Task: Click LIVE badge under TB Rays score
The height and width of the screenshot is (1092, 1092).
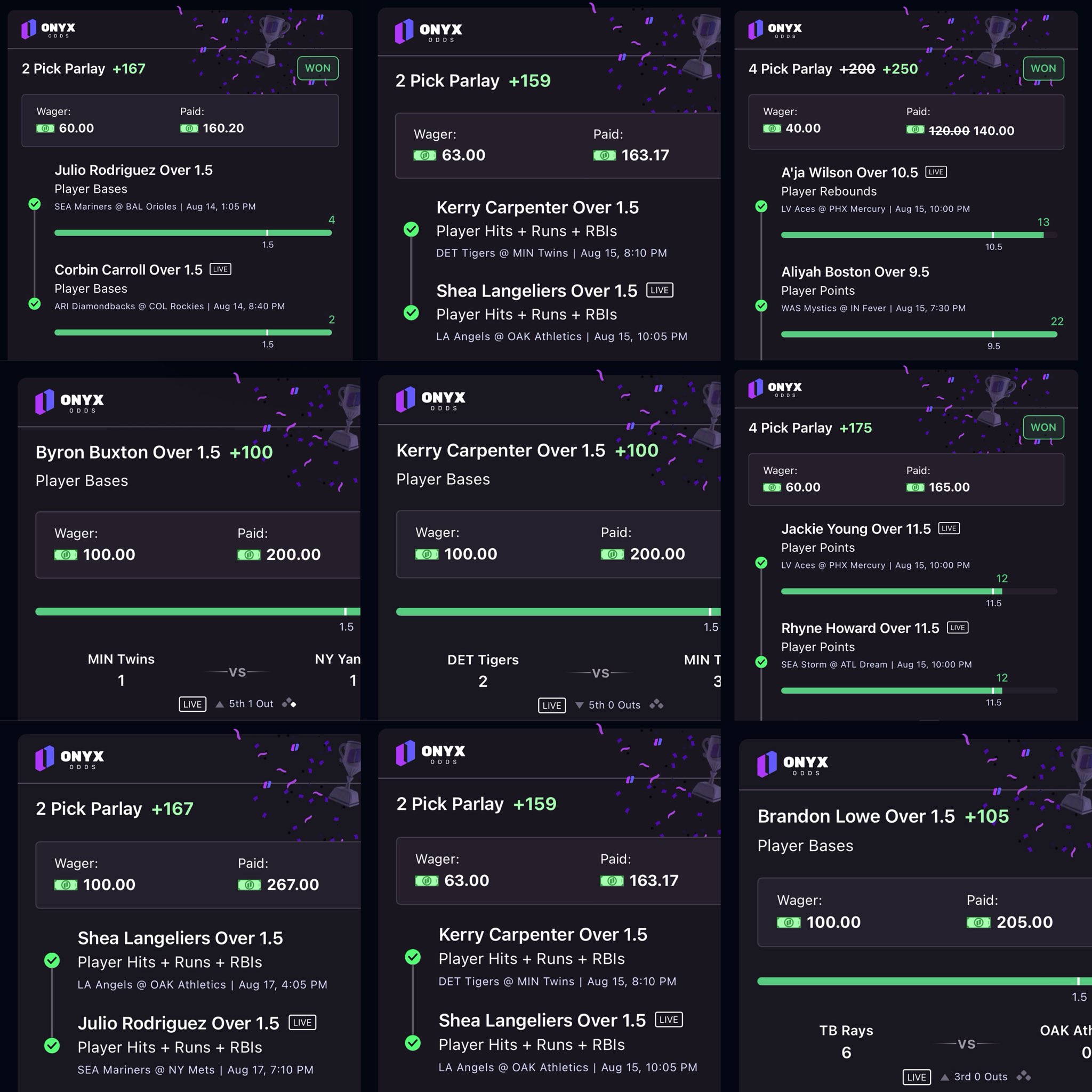Action: 916,1077
